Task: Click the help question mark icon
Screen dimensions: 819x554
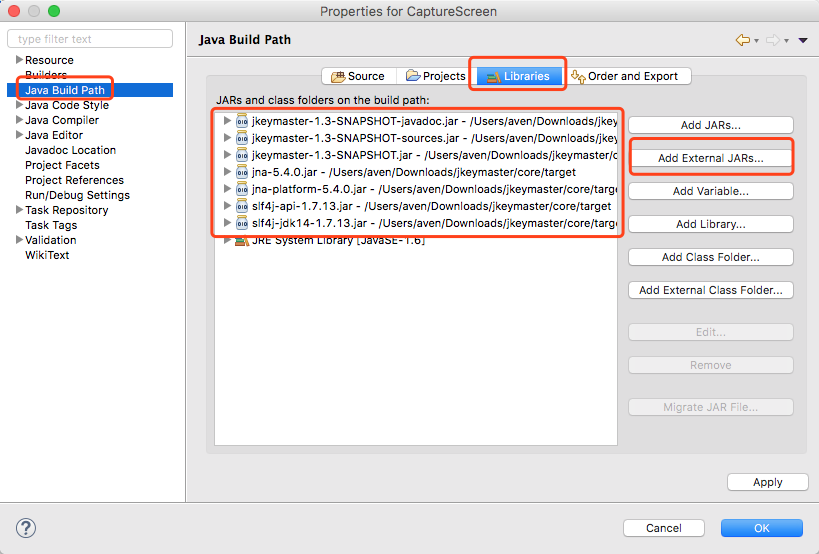Action: tap(26, 527)
